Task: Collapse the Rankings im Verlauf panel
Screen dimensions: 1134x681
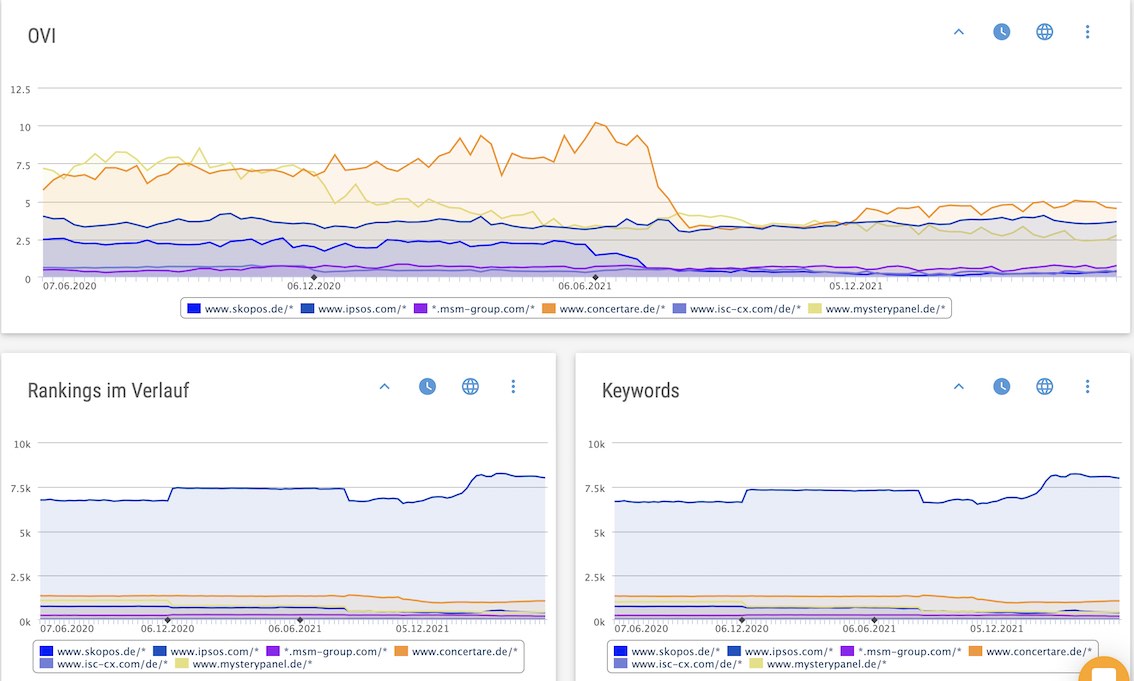Action: click(x=385, y=387)
